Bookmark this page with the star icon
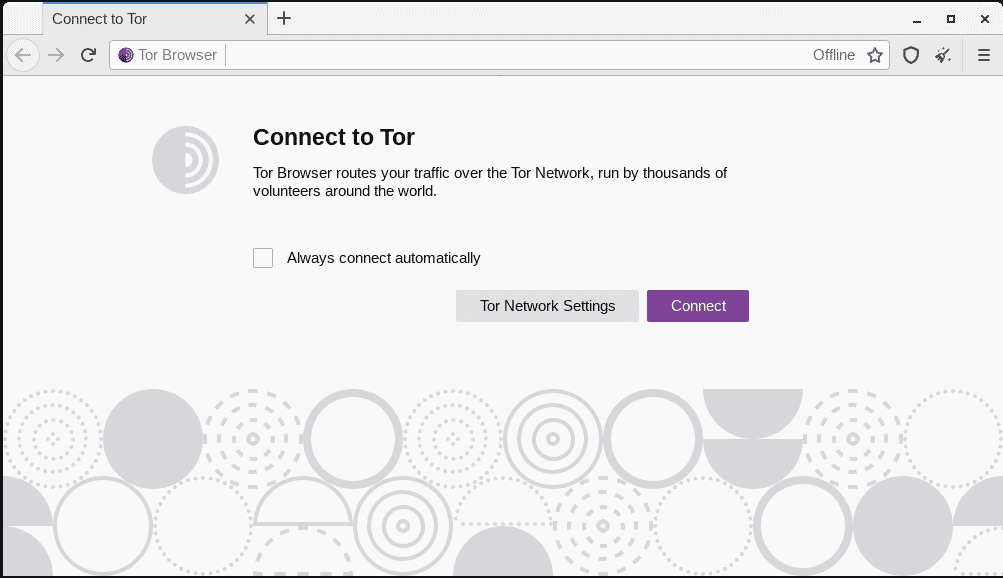 875,55
